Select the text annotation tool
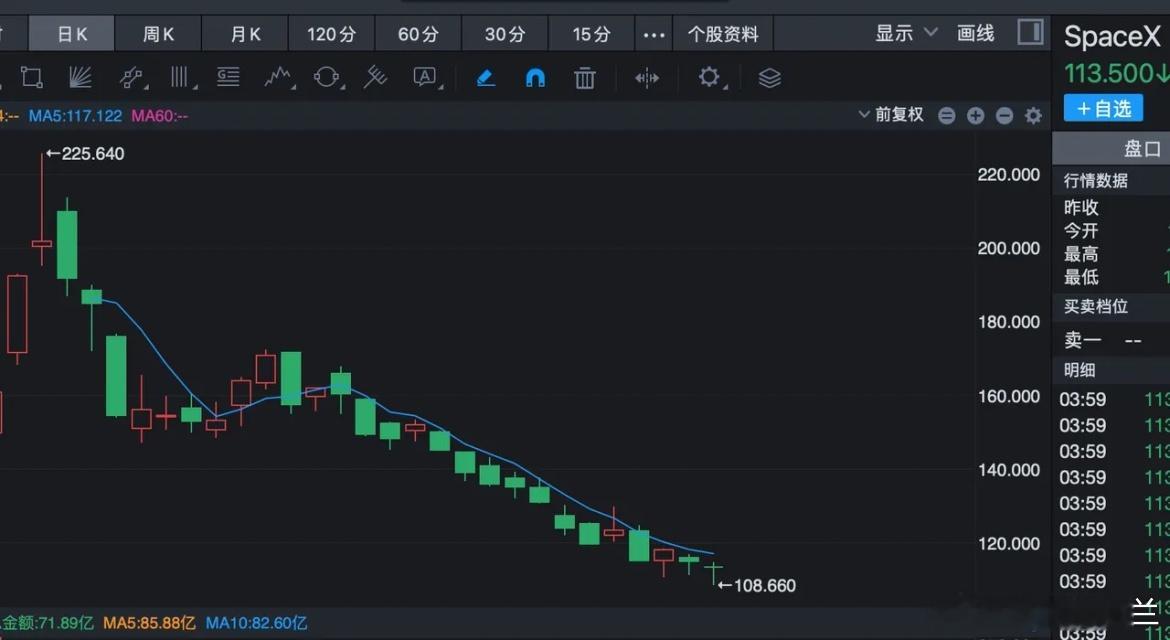Image resolution: width=1170 pixels, height=640 pixels. click(425, 78)
